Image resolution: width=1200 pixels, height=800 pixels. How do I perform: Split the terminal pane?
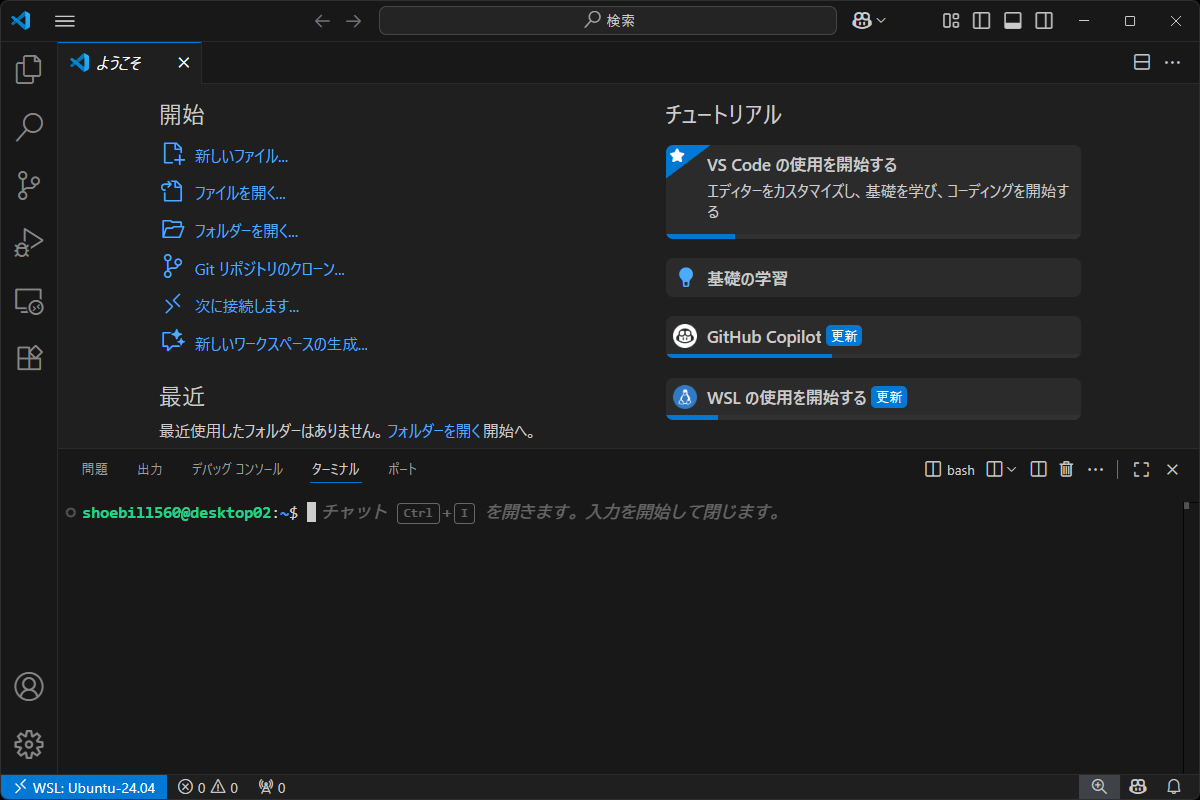click(1038, 469)
